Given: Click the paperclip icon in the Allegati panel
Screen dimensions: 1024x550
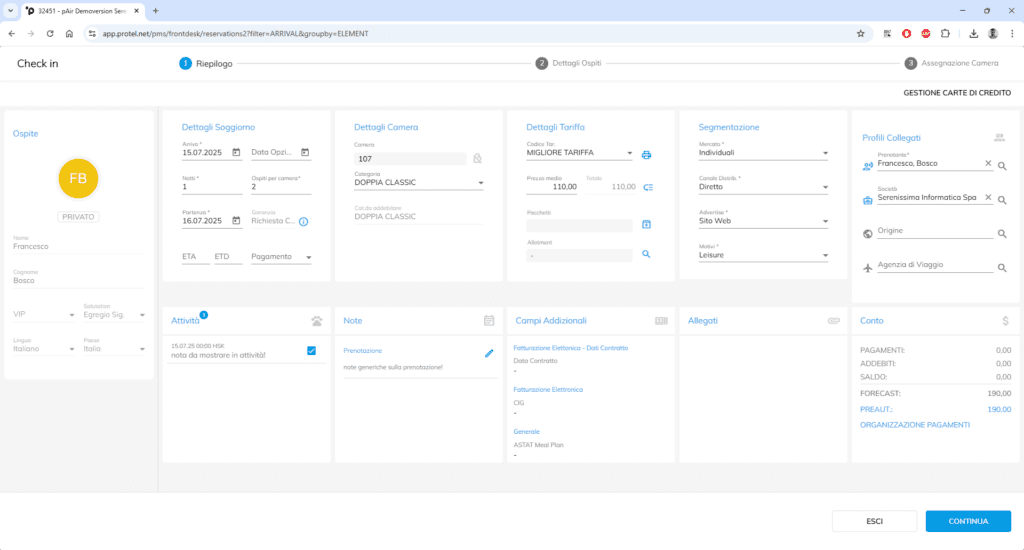Looking at the screenshot, I should (x=833, y=321).
